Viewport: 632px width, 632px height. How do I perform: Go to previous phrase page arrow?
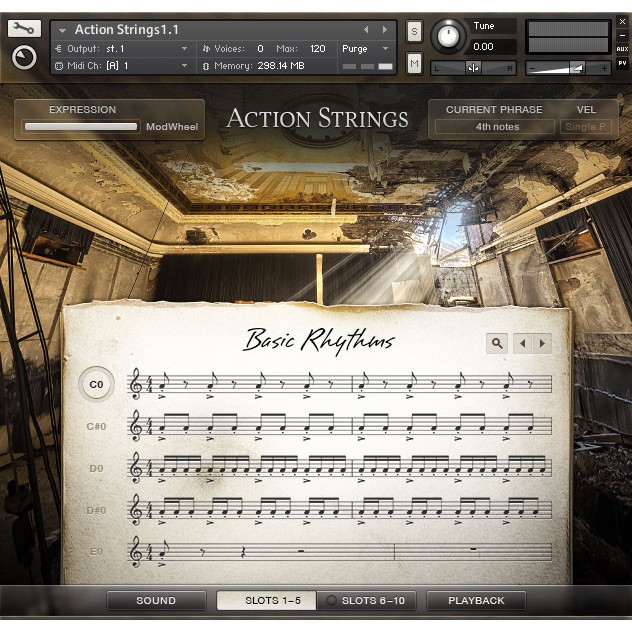523,343
